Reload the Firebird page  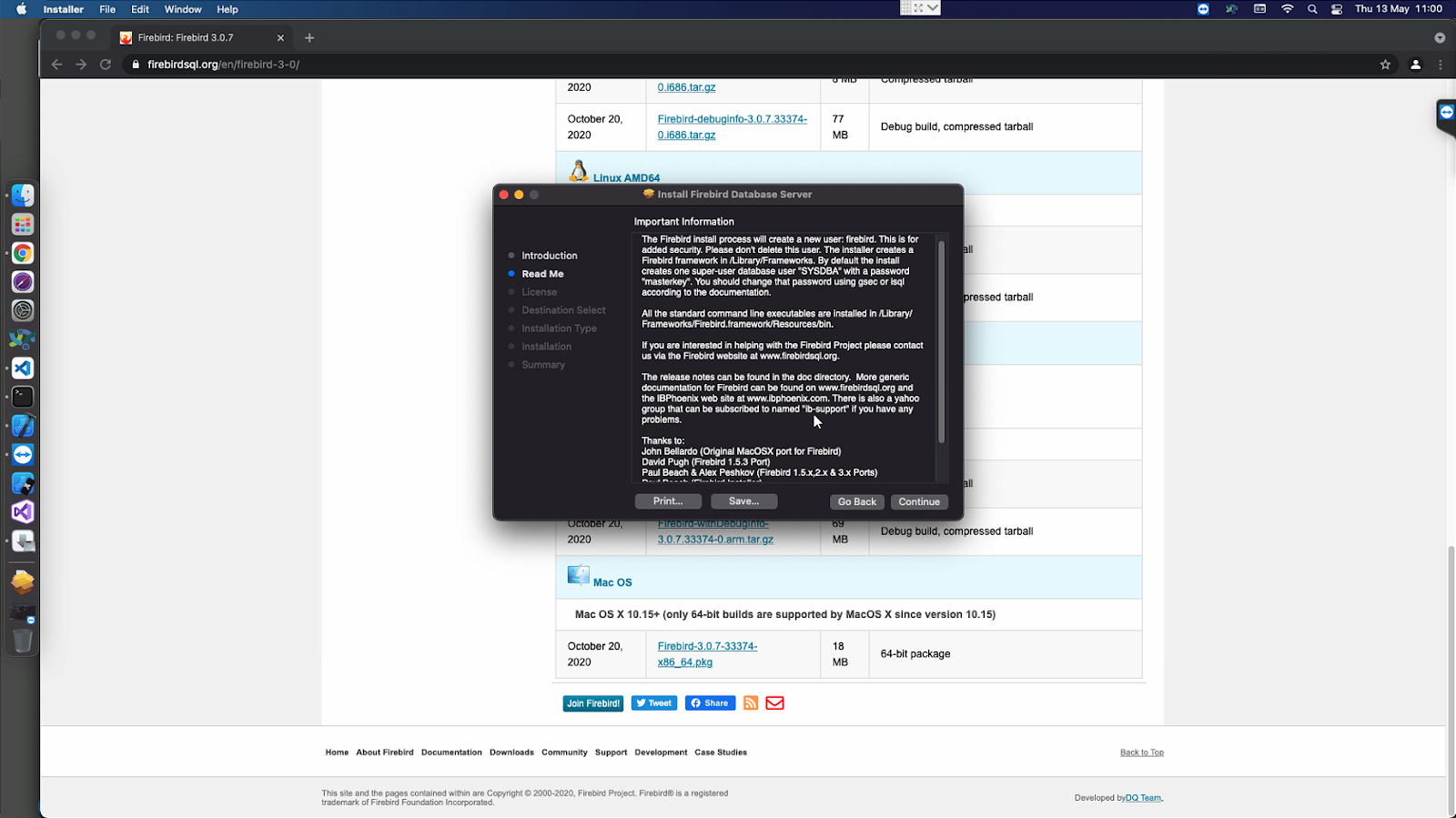[106, 65]
